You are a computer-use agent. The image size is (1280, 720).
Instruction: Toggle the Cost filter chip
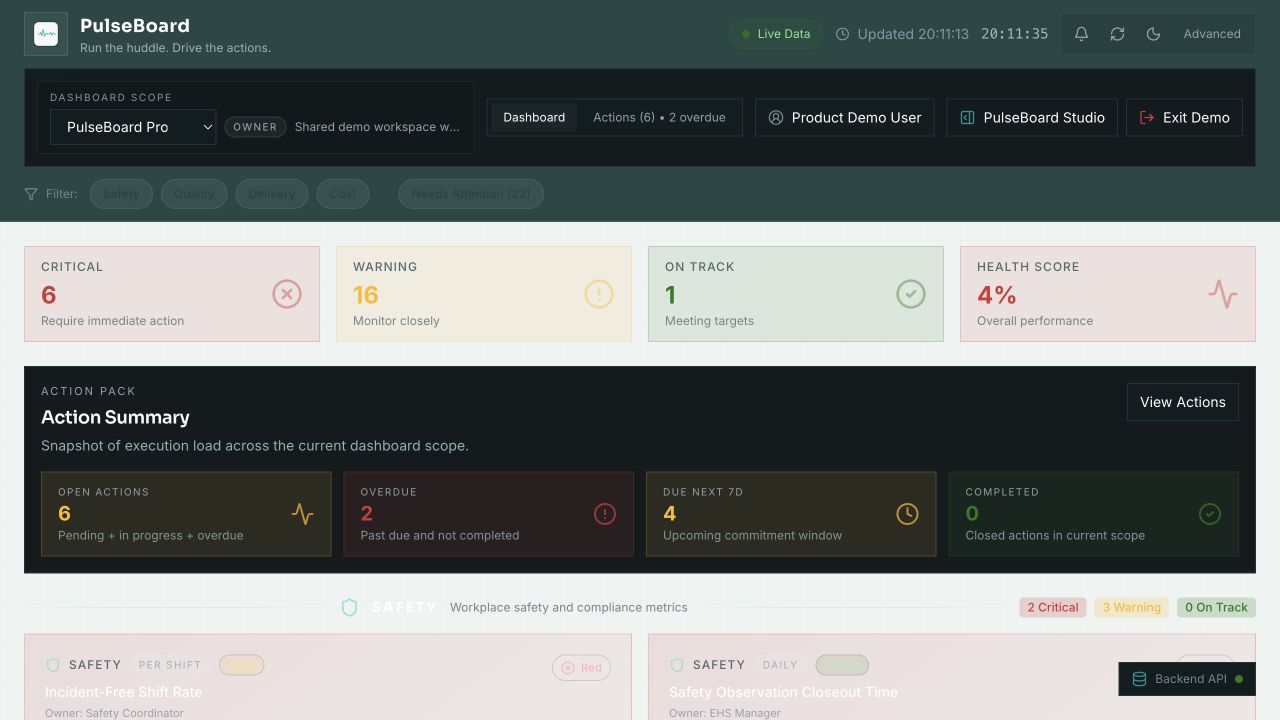click(x=343, y=194)
